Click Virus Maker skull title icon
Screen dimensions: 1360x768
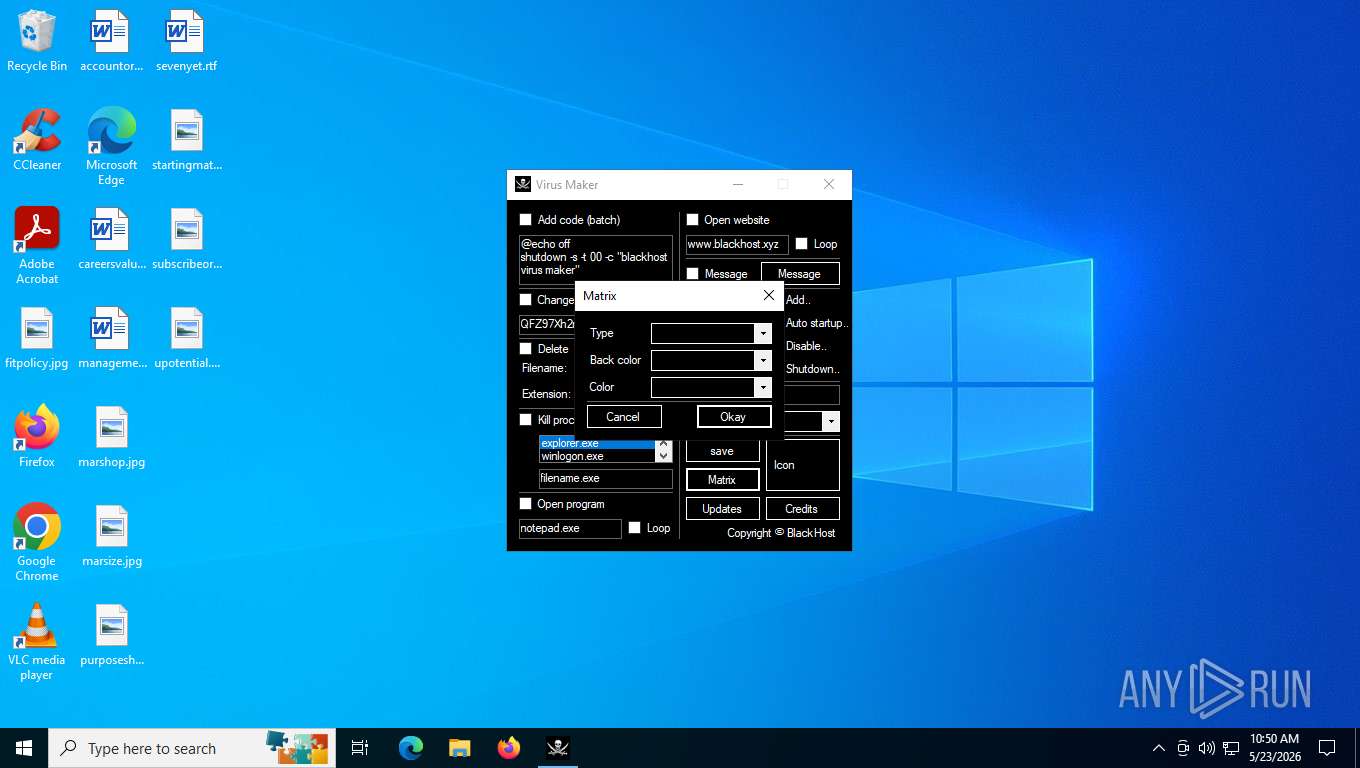click(523, 184)
